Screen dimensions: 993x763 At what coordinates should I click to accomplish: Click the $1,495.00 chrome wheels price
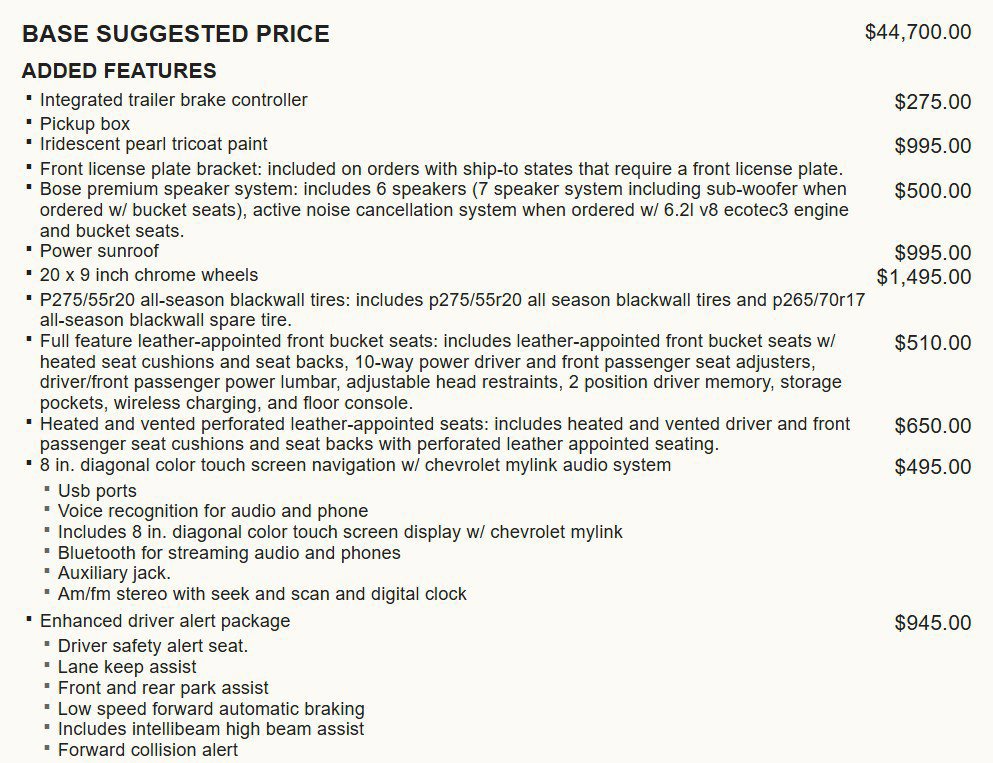coord(923,277)
